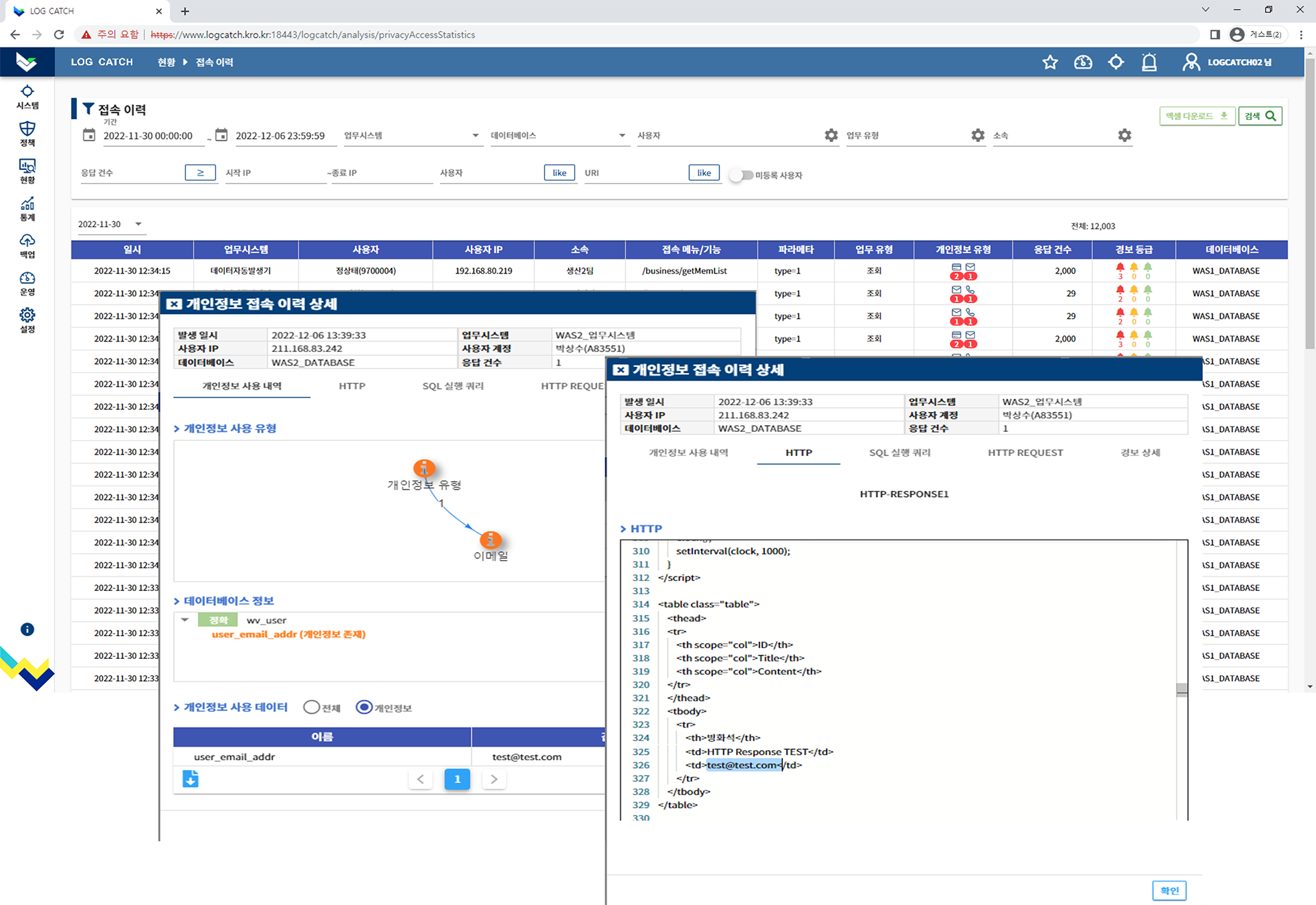Viewport: 1316px width, 905px height.
Task: Switch to 경보 상세 tab in front dialog
Action: pos(1141,452)
